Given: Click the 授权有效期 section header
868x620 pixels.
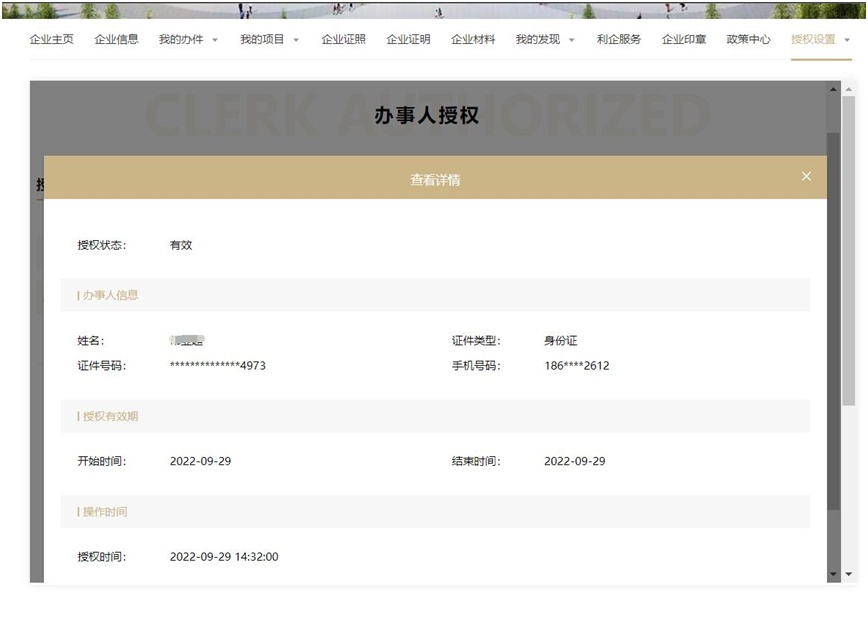Looking at the screenshot, I should [110, 416].
